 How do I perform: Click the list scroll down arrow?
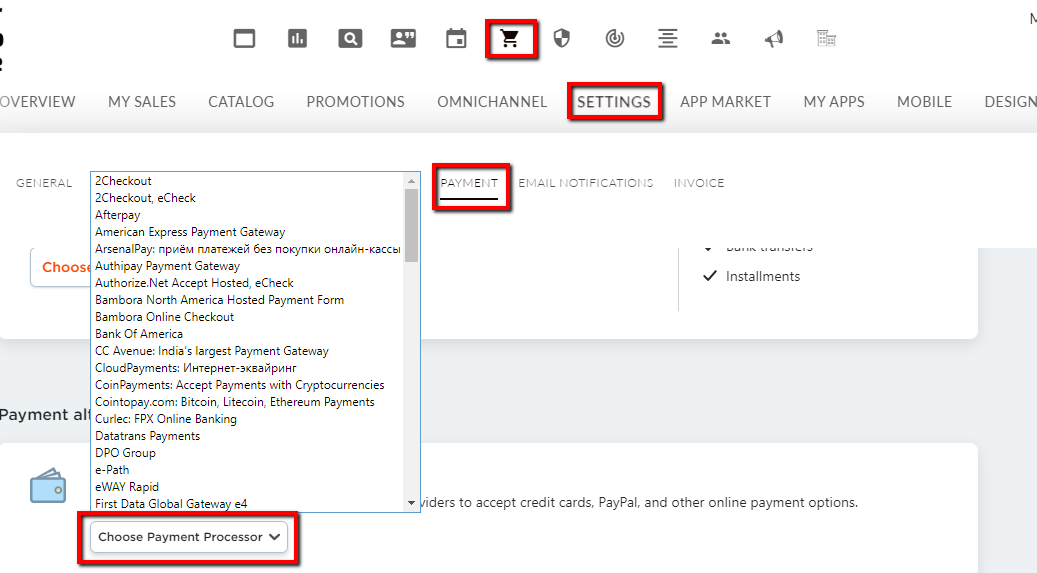tap(411, 504)
